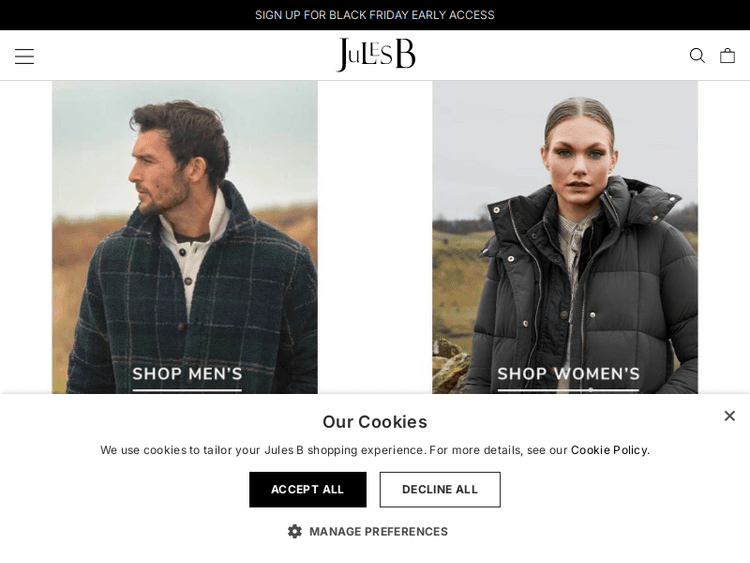Viewport: 750px width, 563px height.
Task: Open the hamburger navigation menu
Action: pyautogui.click(x=24, y=56)
